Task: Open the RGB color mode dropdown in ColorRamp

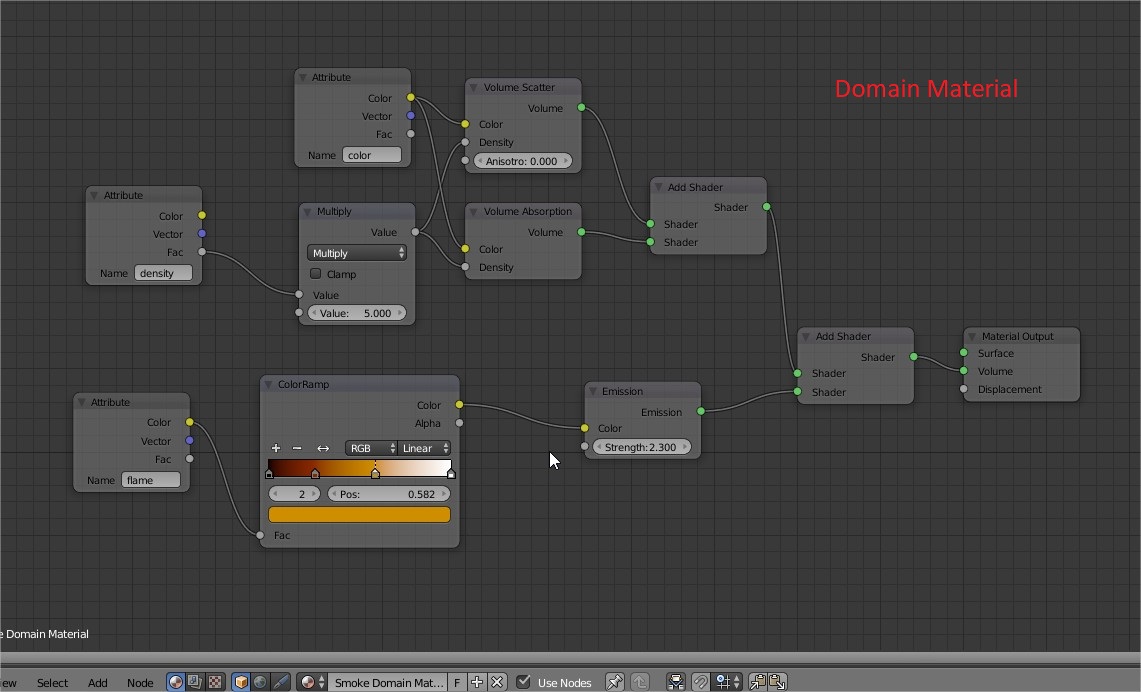Action: pos(371,448)
